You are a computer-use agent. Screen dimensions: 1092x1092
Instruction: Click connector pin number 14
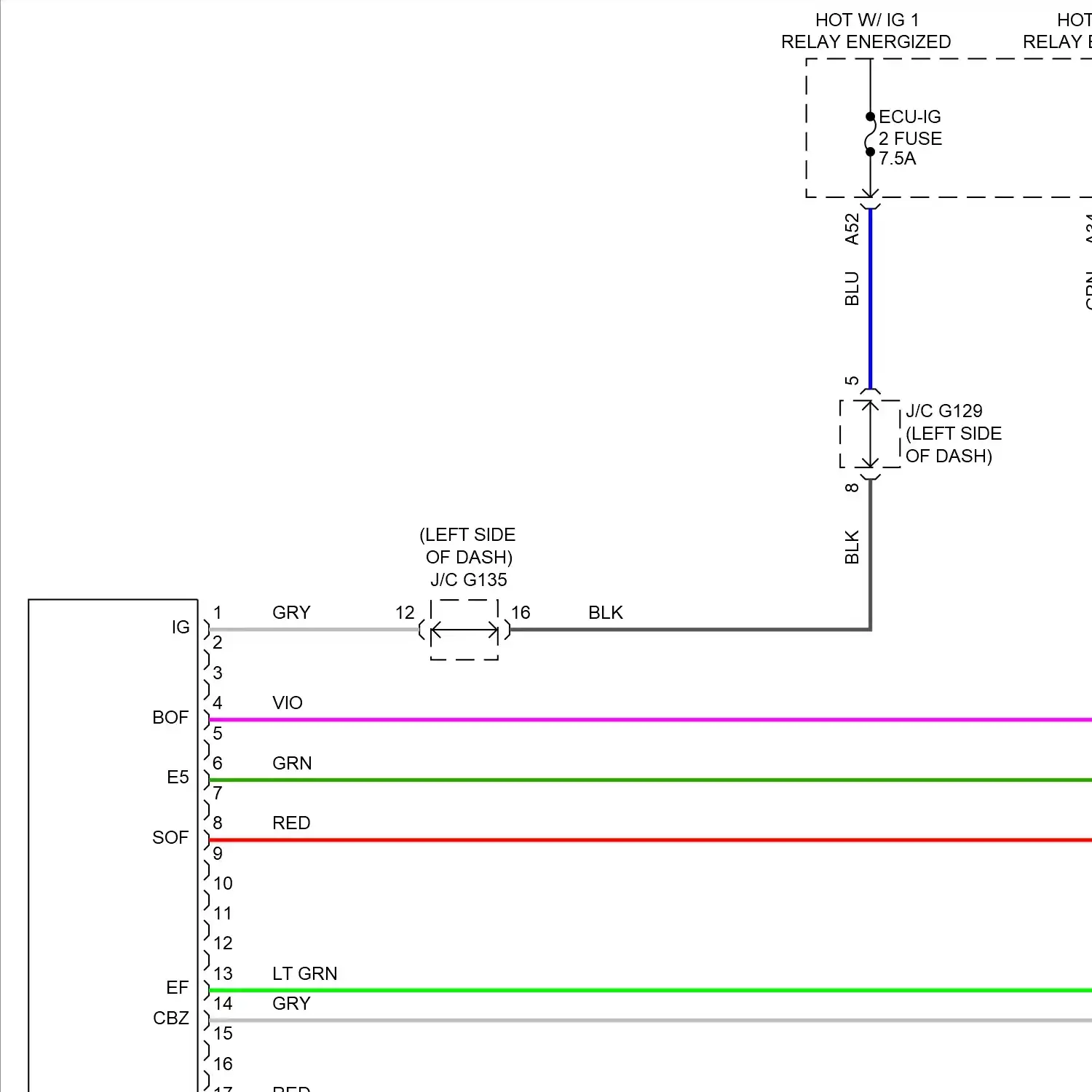pyautogui.click(x=223, y=1003)
